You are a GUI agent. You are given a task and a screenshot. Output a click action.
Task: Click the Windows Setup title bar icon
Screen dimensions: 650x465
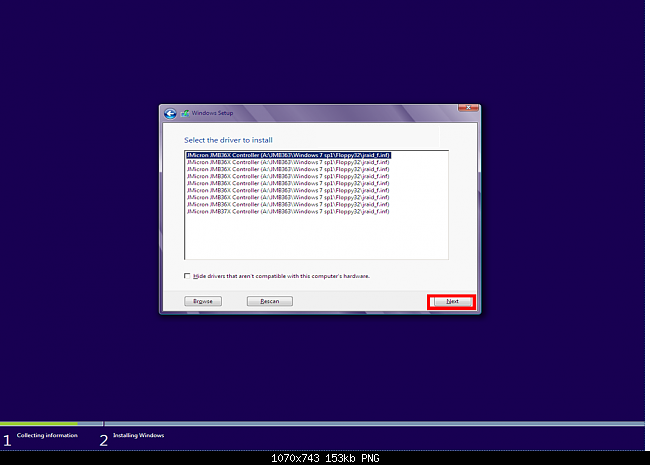185,113
